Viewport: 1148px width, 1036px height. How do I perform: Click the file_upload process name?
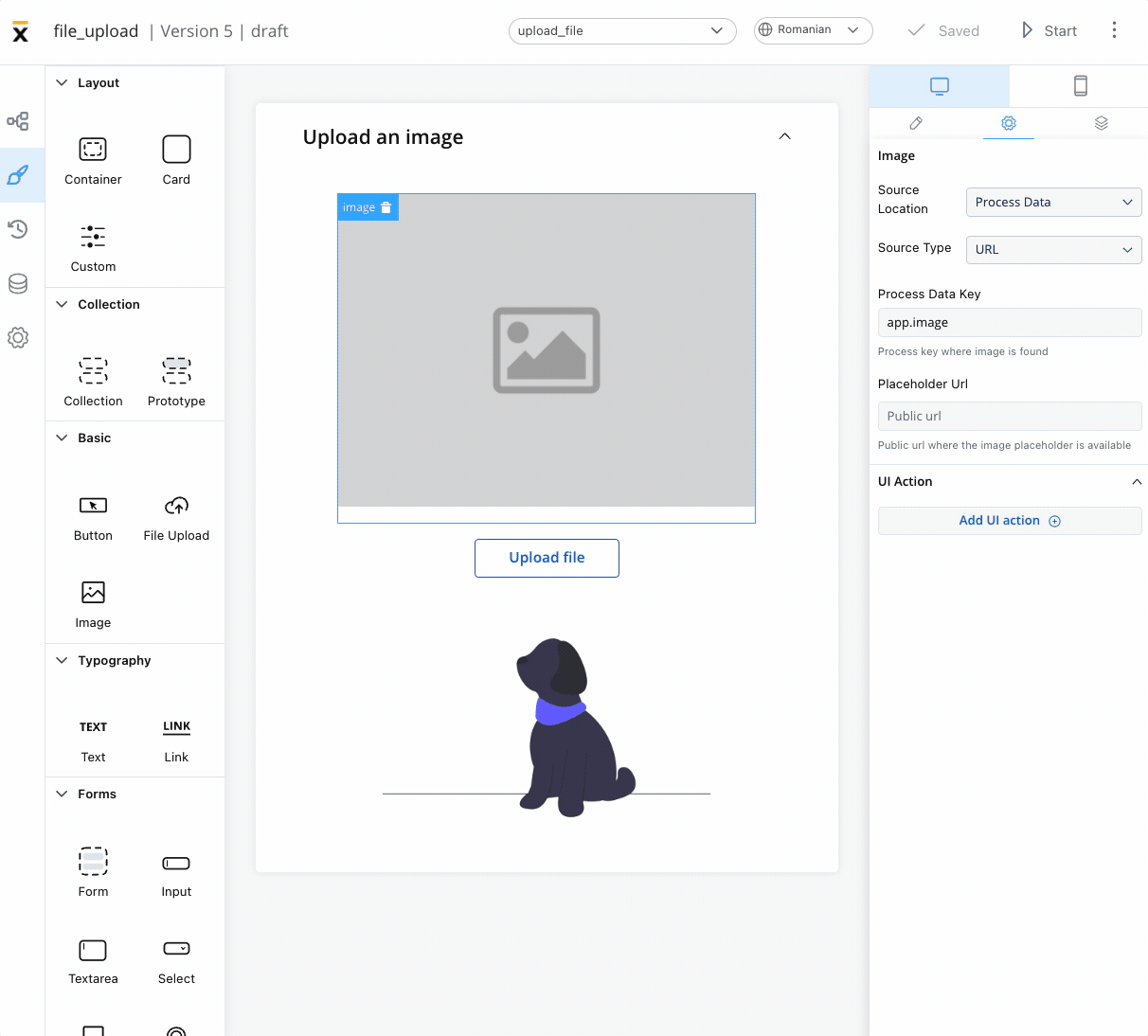[96, 31]
